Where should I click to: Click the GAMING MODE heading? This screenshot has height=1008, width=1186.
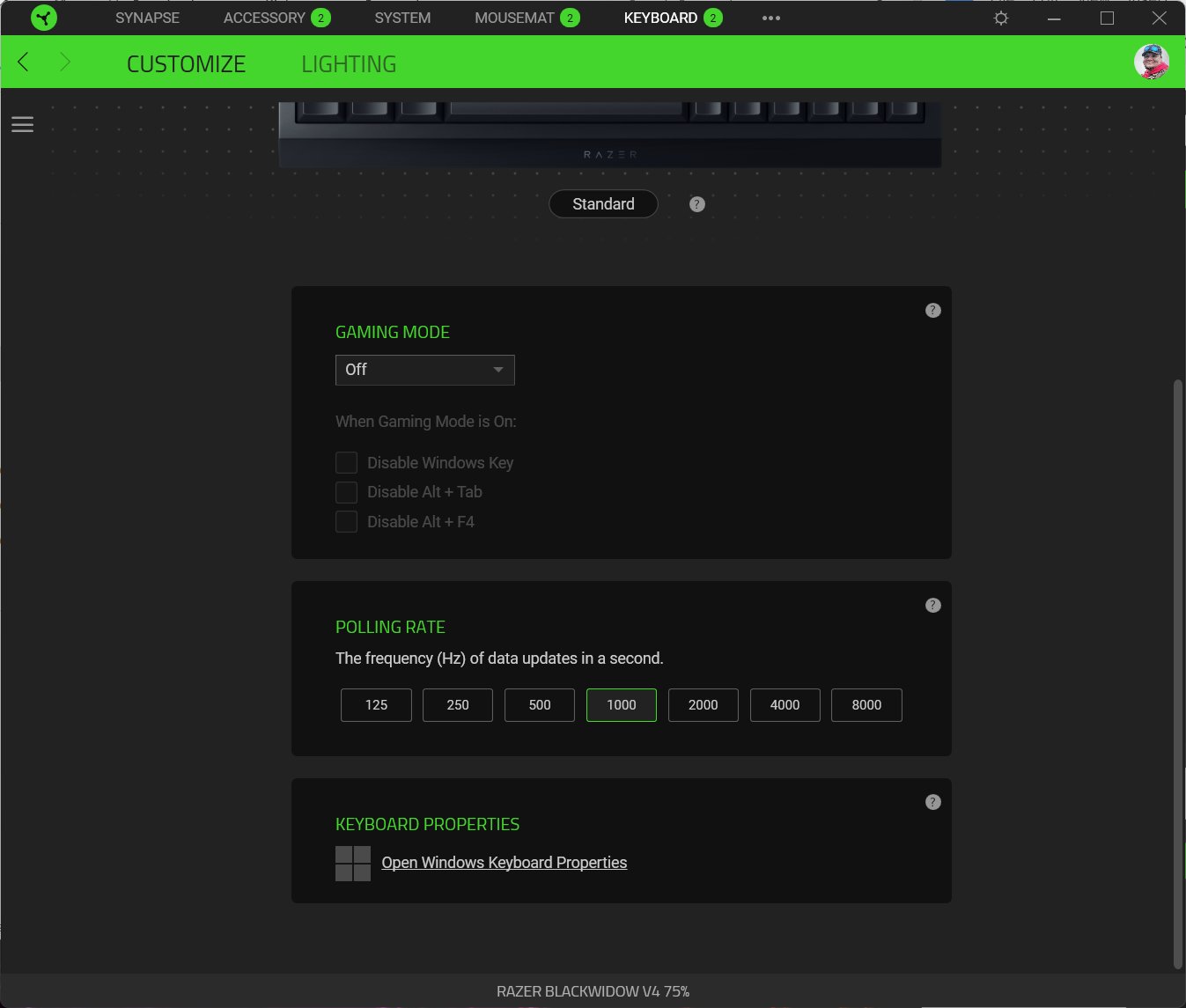point(393,333)
